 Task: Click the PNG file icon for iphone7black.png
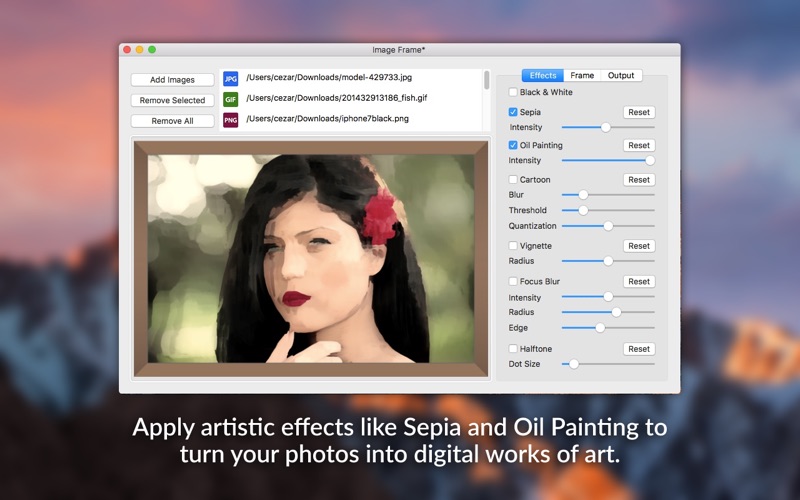click(x=231, y=120)
